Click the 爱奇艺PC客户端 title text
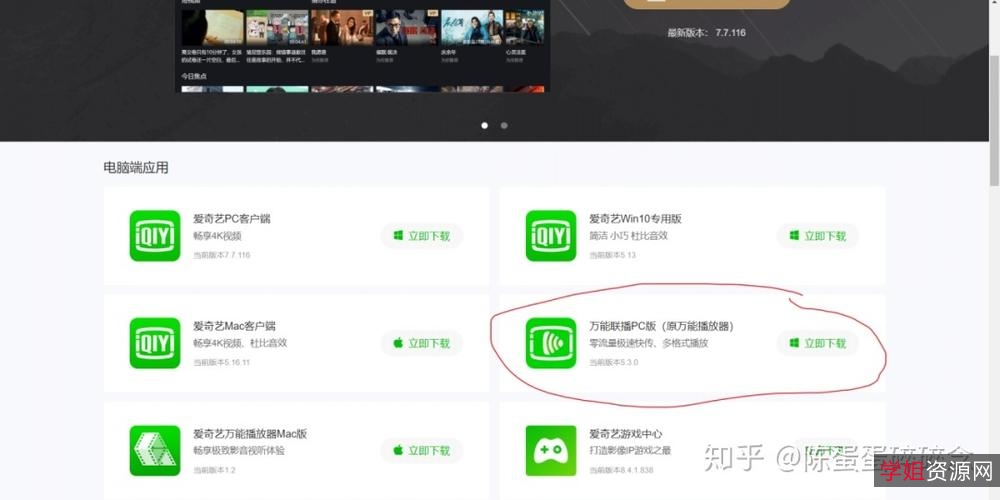 pyautogui.click(x=232, y=219)
